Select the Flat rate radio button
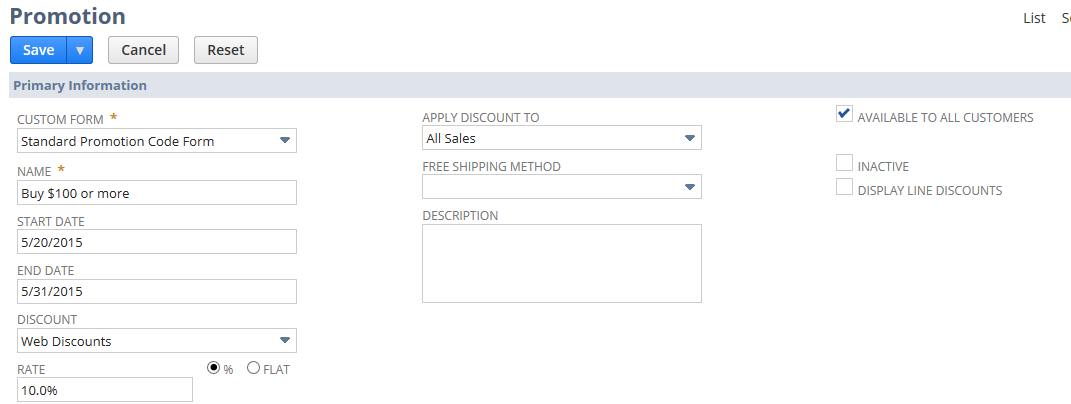The height and width of the screenshot is (404, 1071). (x=253, y=368)
